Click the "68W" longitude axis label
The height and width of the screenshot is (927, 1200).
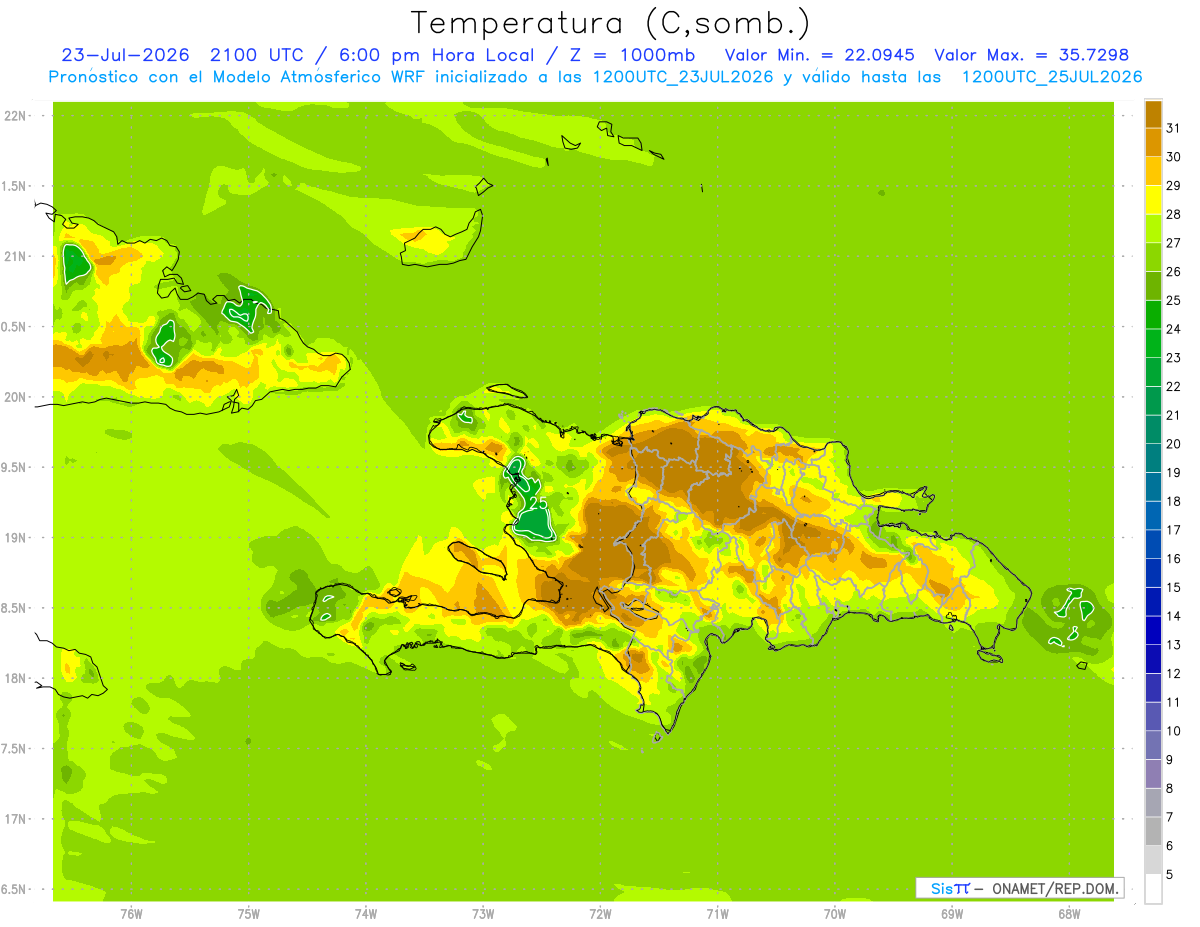tap(1069, 913)
